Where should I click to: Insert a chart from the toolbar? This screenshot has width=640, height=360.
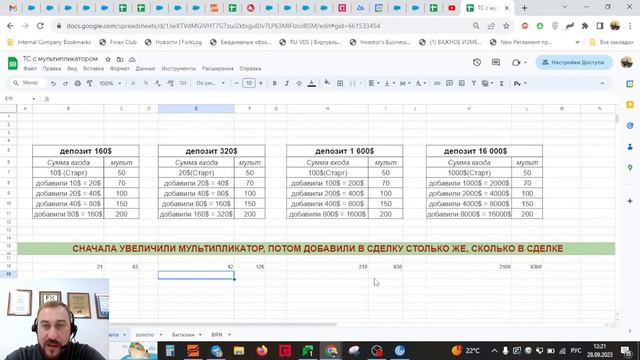[x=462, y=83]
